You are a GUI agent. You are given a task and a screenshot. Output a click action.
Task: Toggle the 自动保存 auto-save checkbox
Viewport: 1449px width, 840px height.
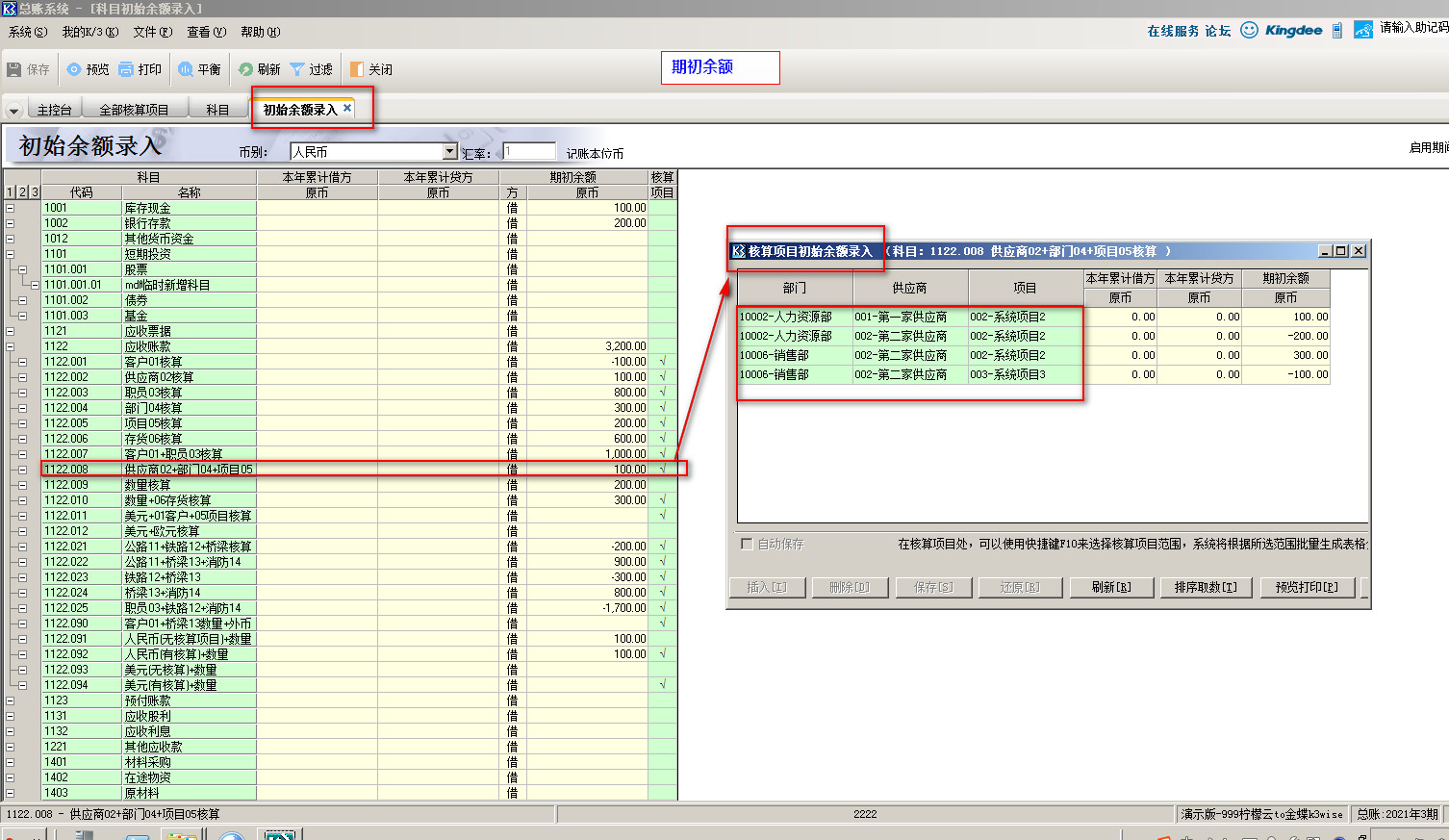[746, 544]
